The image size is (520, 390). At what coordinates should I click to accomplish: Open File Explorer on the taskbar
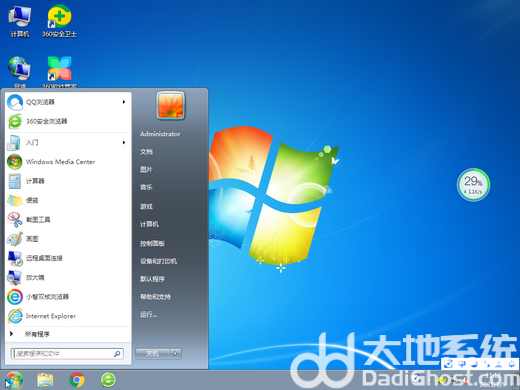pyautogui.click(x=45, y=380)
